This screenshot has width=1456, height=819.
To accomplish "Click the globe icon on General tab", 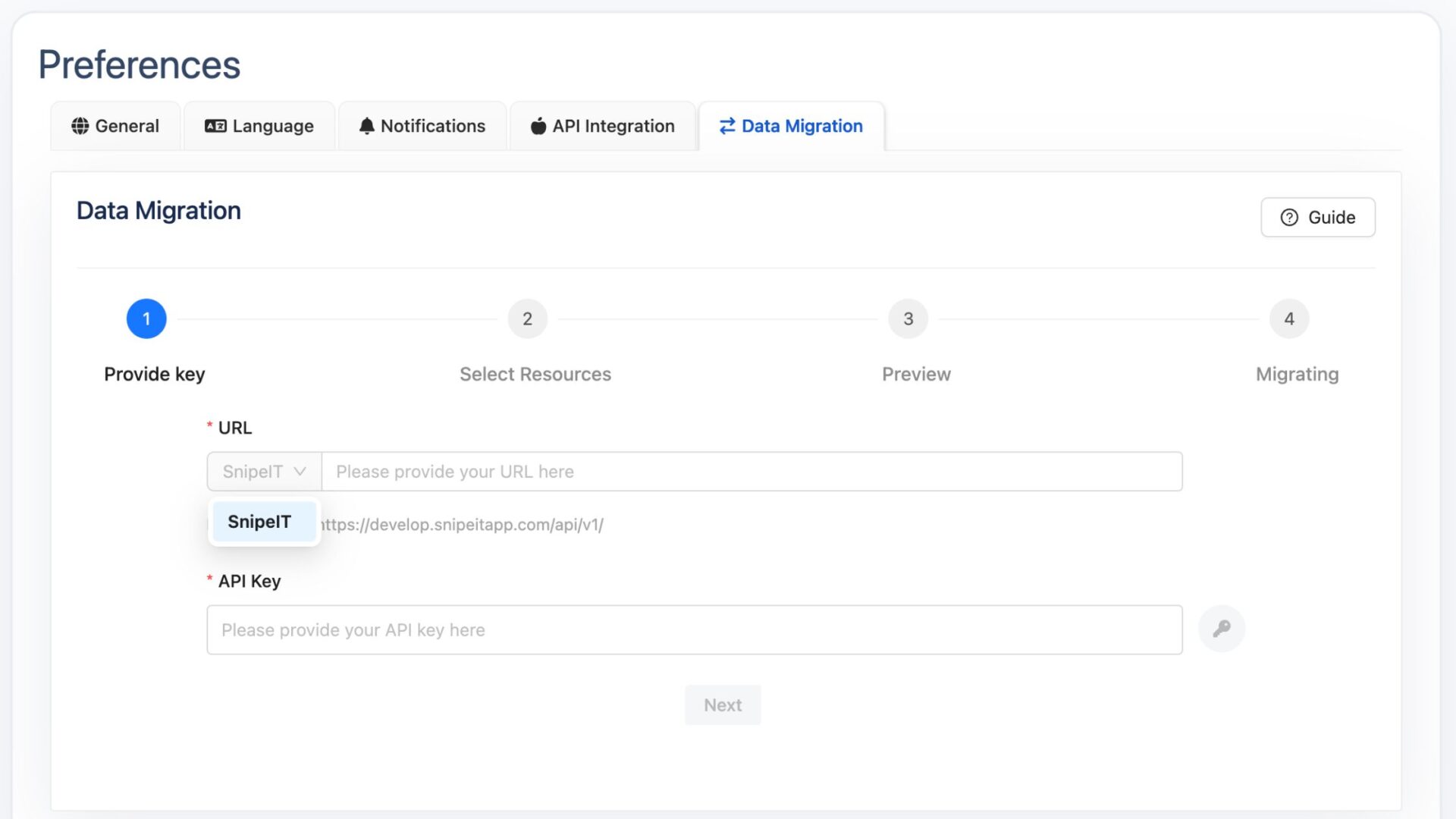I will coord(79,125).
